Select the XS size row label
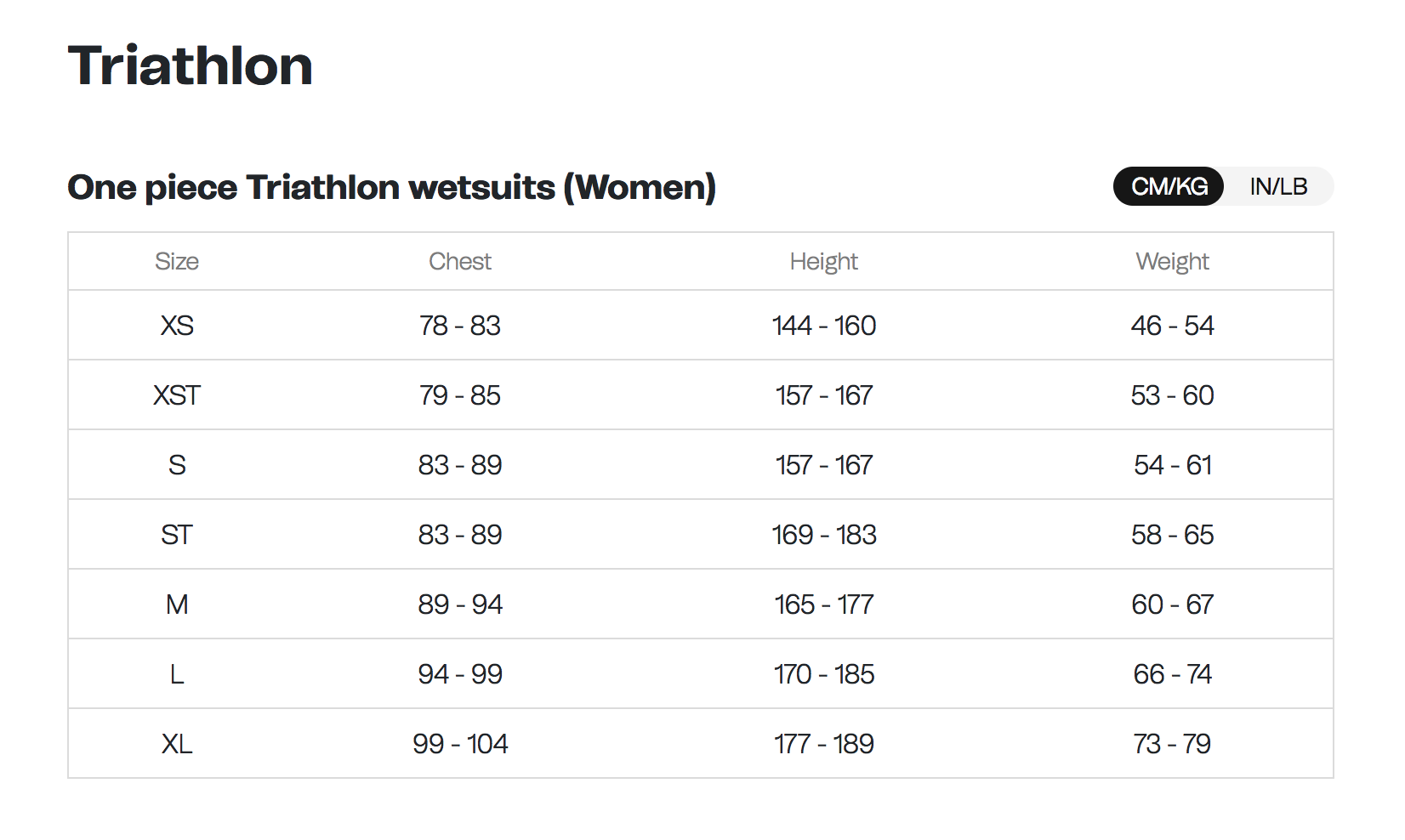This screenshot has height=840, width=1405. pyautogui.click(x=177, y=326)
